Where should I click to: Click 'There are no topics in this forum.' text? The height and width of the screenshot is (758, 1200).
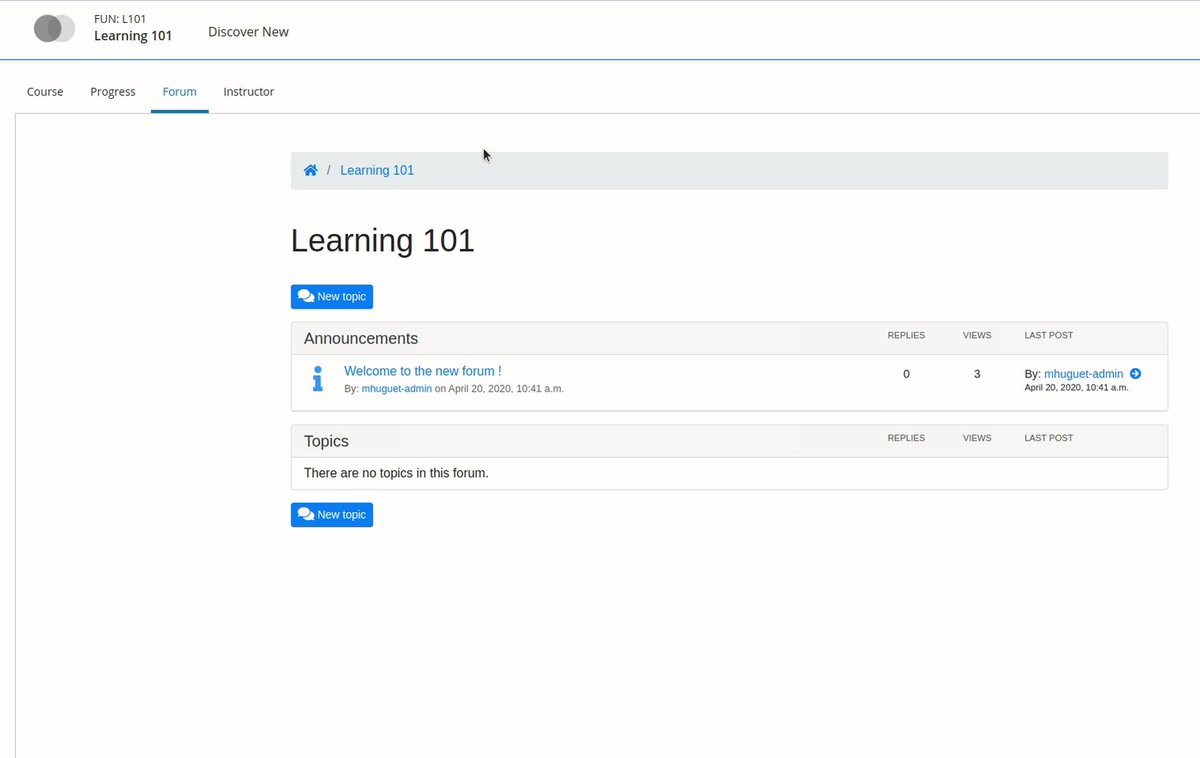(396, 473)
